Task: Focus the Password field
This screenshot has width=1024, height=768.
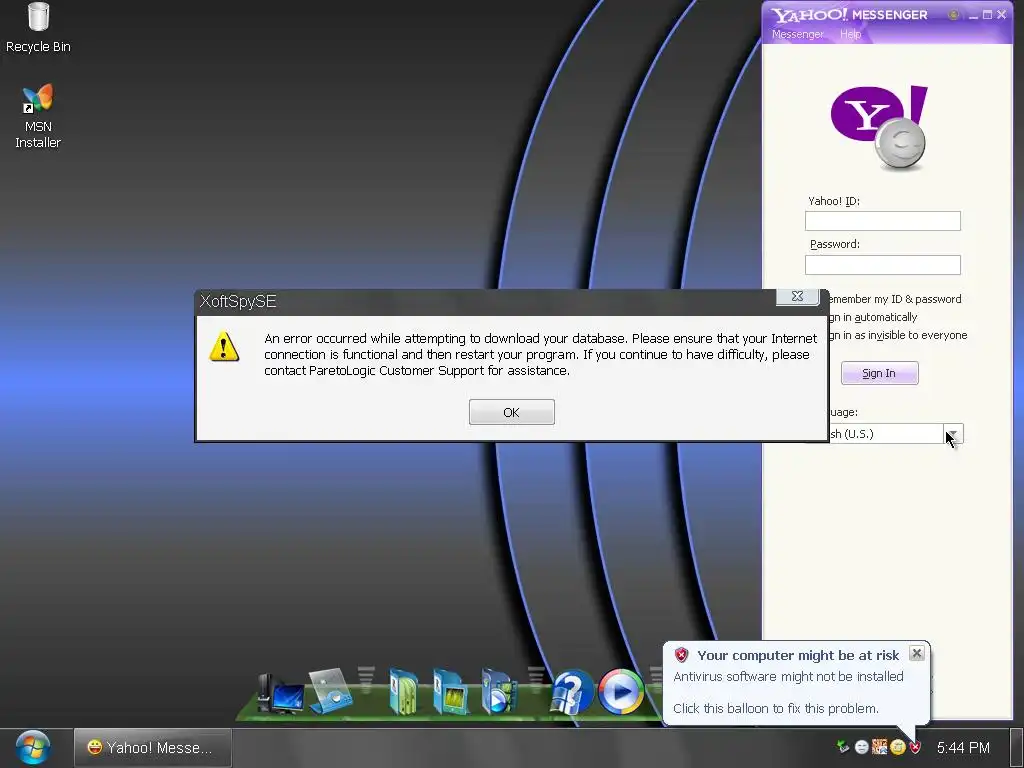Action: 882,264
